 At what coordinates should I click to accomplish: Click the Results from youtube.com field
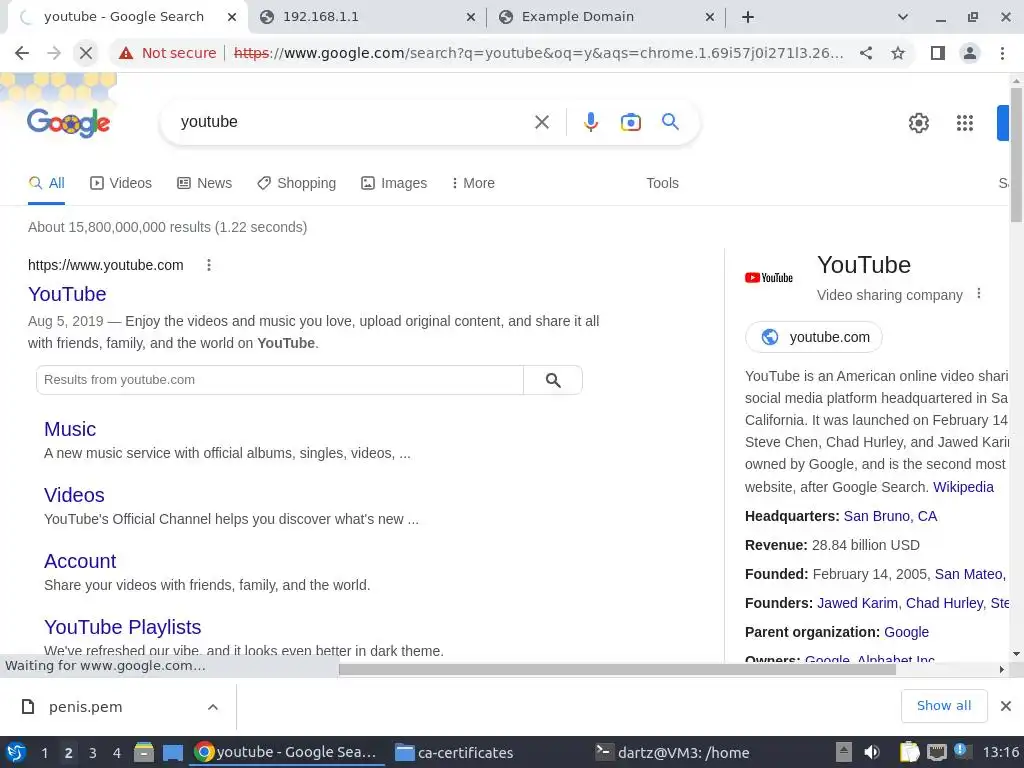coord(280,380)
